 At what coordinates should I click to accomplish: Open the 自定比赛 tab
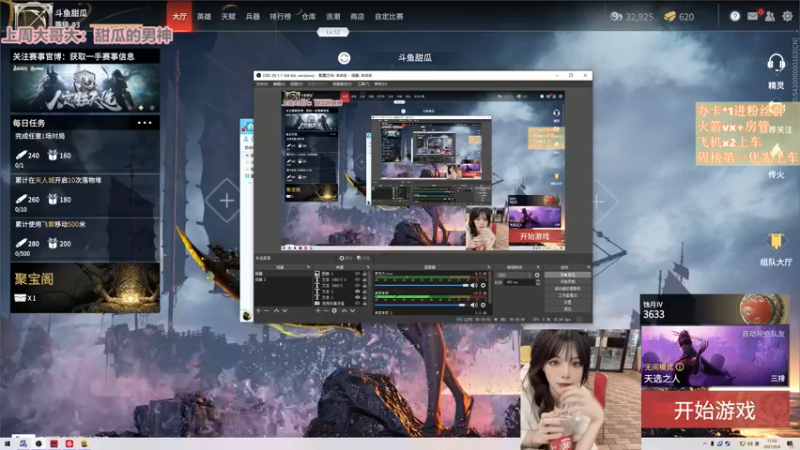[x=389, y=16]
